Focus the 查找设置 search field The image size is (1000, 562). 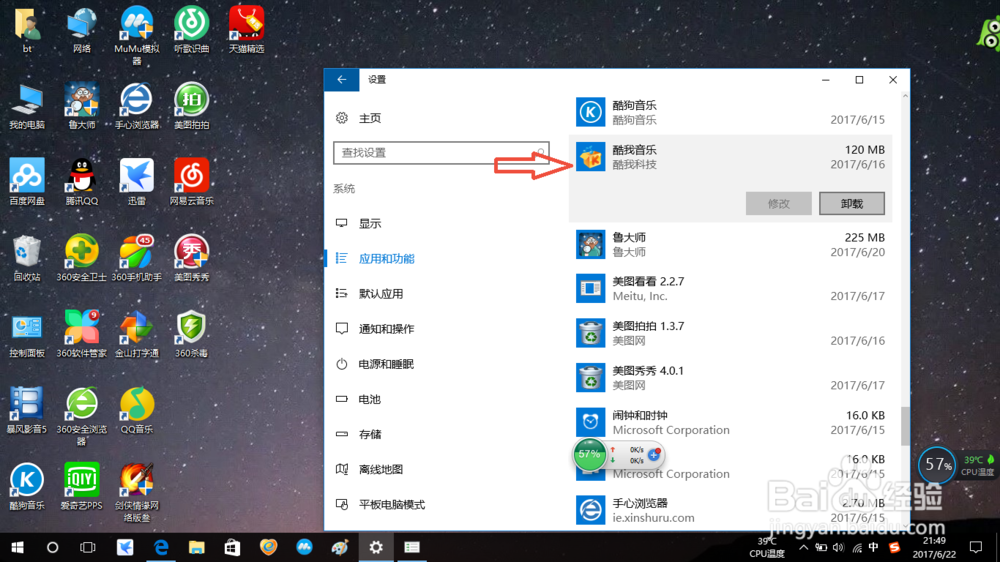(441, 153)
